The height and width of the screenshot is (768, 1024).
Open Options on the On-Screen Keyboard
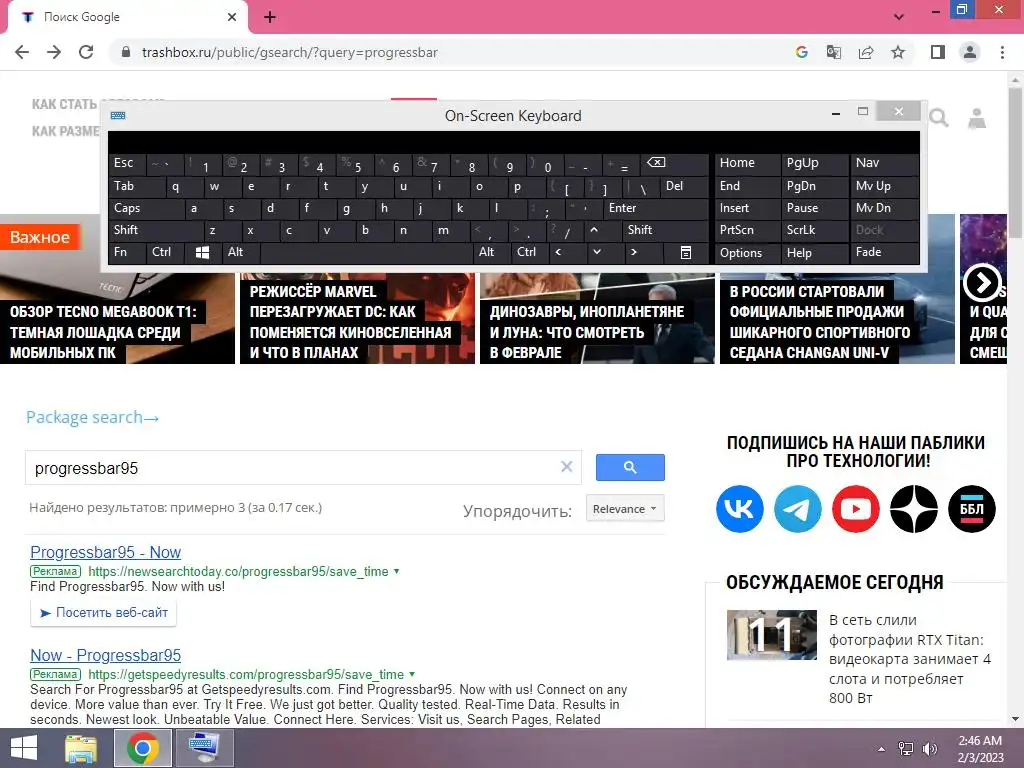[748, 253]
